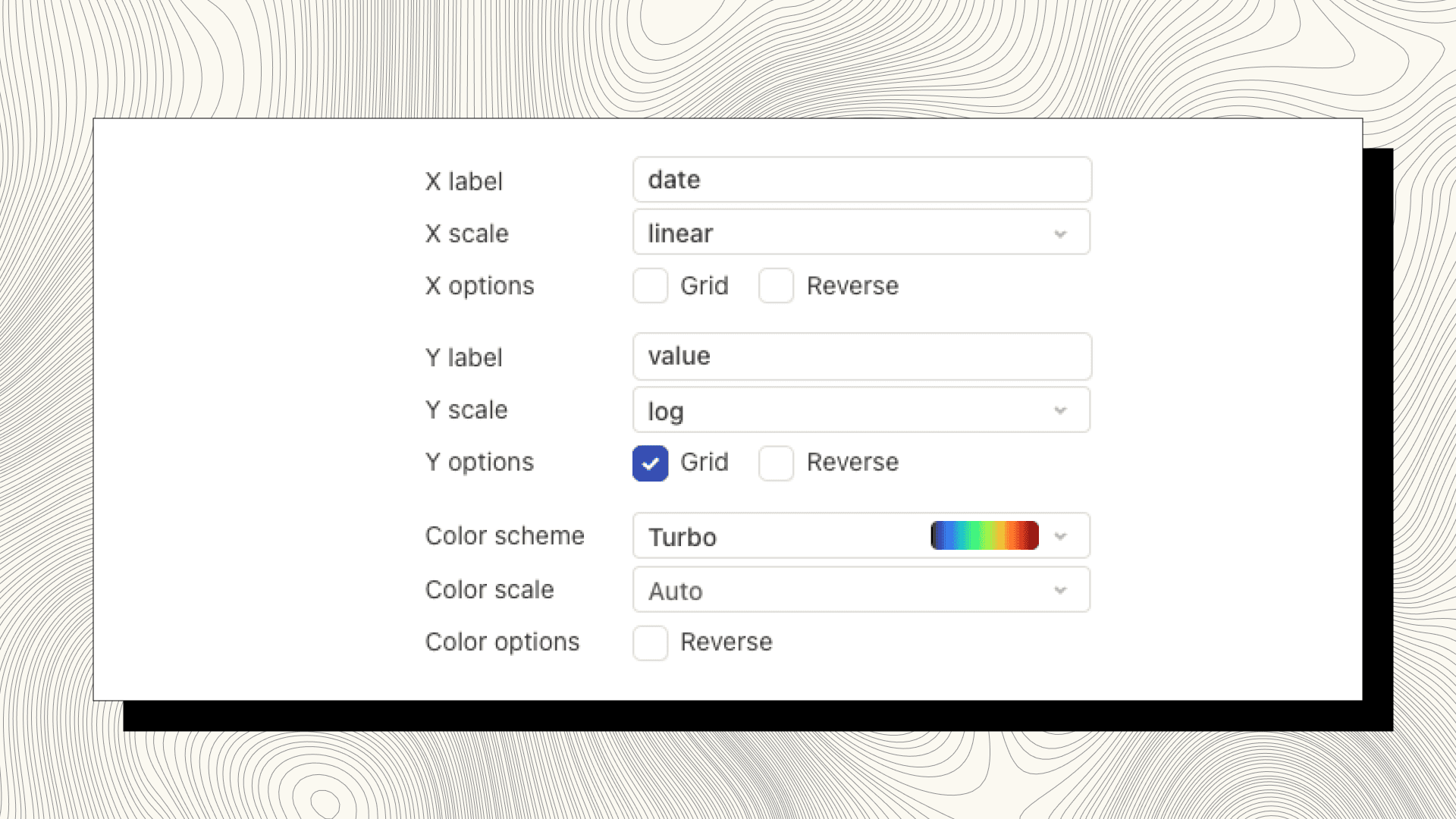Expand the Color scale dropdown set to Auto
The height and width of the screenshot is (819, 1456).
(861, 590)
